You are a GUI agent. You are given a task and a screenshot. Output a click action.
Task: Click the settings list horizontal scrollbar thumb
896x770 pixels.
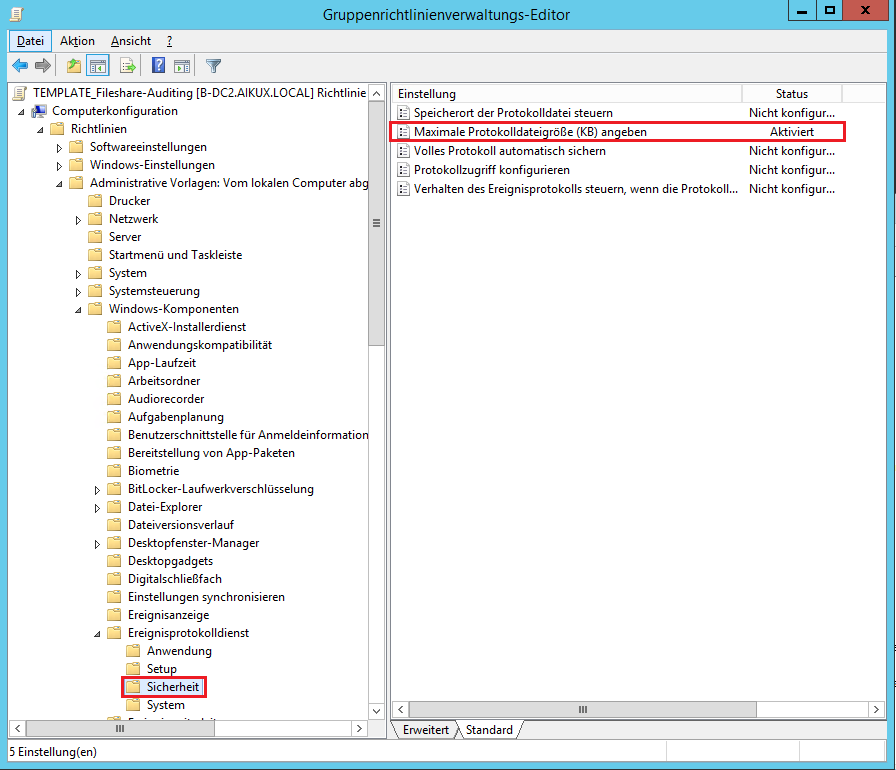tap(583, 709)
